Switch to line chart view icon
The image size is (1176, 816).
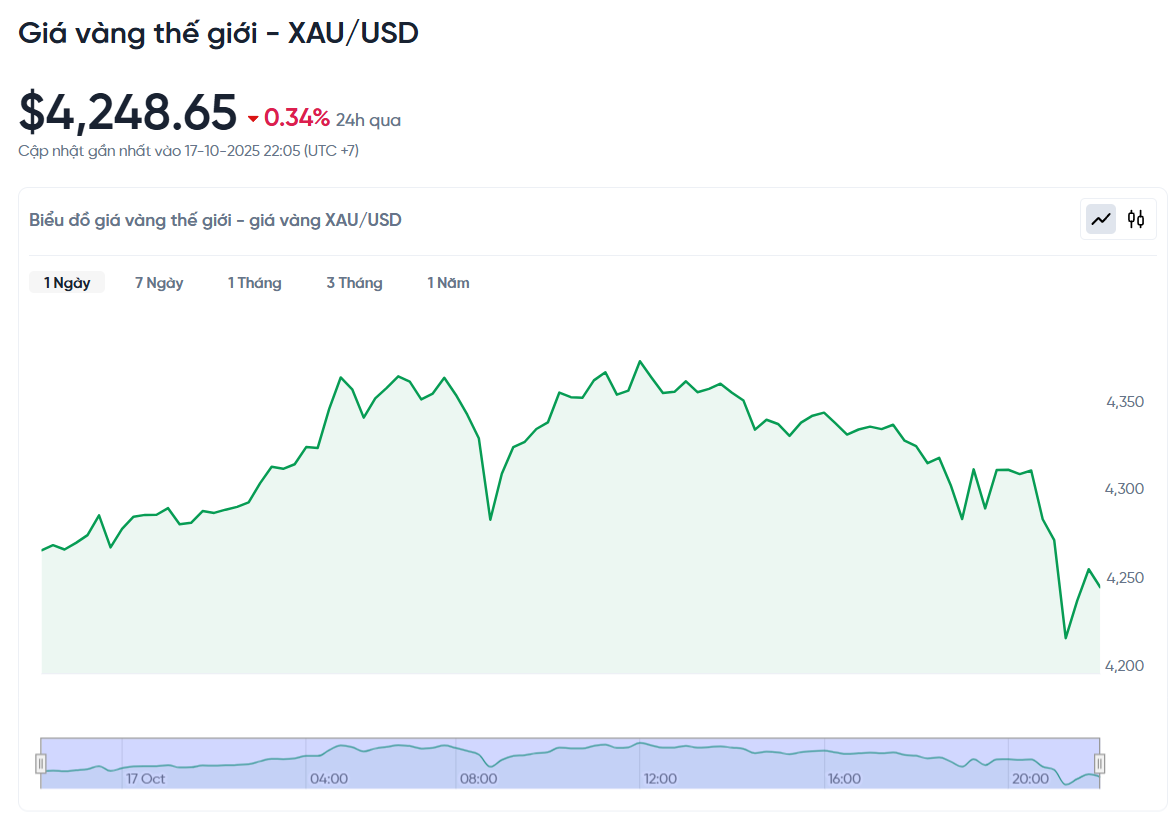point(1101,219)
